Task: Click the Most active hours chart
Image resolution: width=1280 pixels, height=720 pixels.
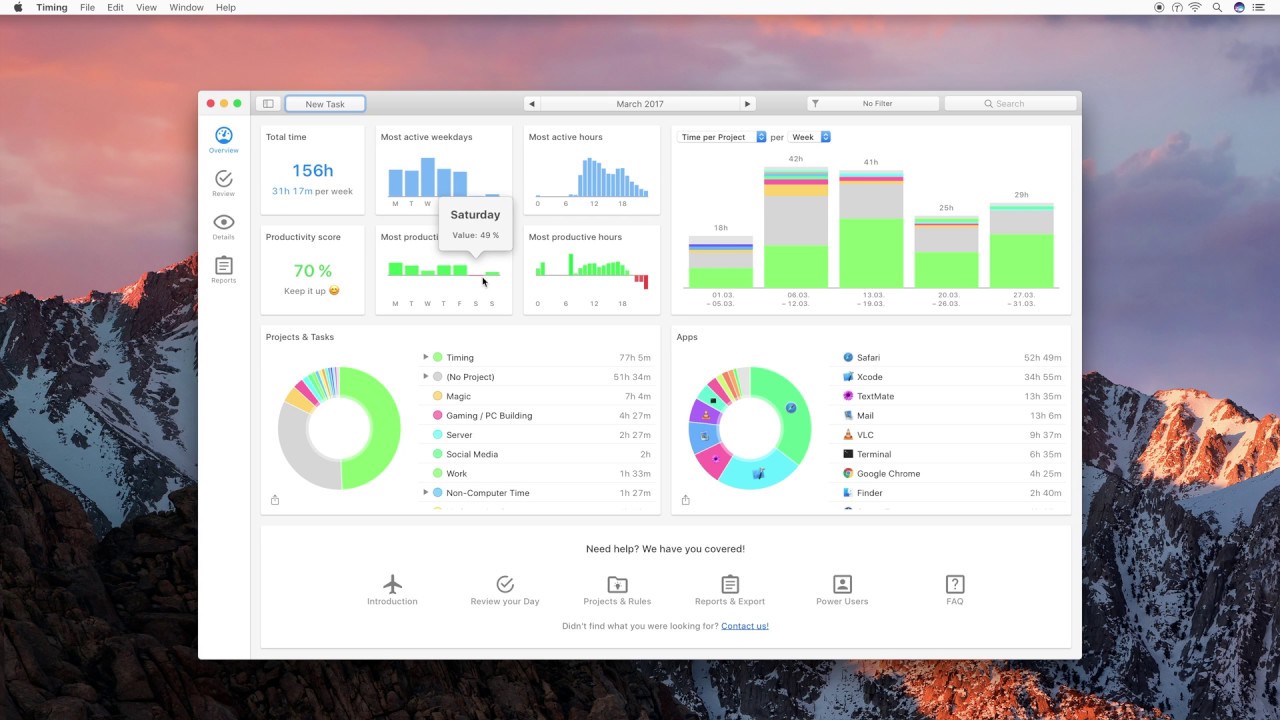Action: point(592,178)
